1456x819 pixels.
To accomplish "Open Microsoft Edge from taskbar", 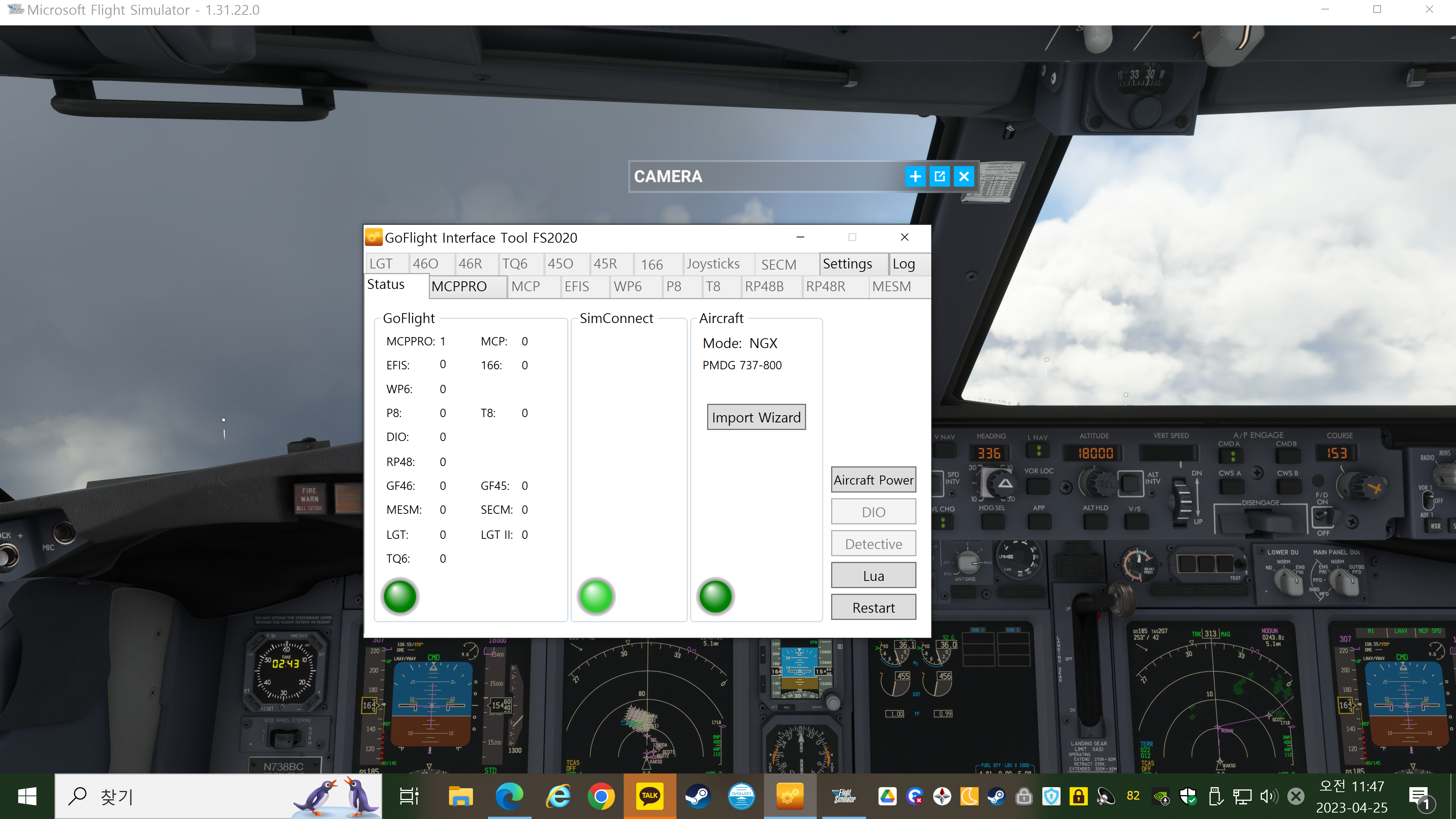I will [509, 796].
